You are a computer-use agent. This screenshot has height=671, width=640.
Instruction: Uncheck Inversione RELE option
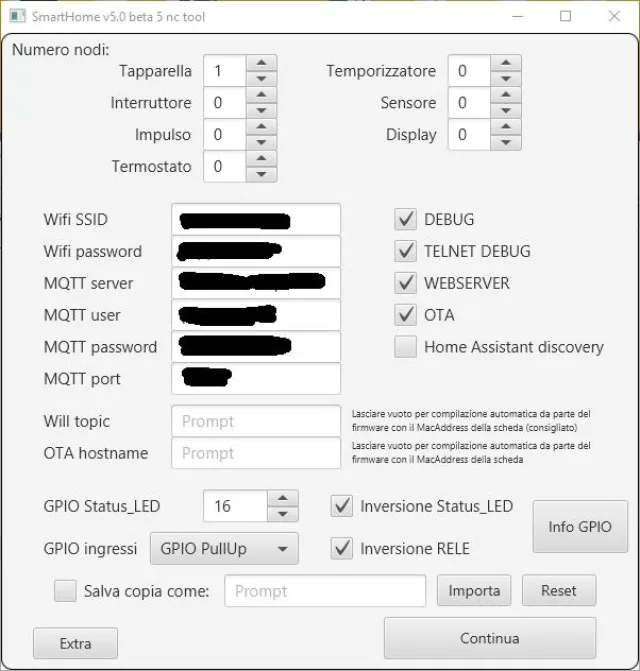(341, 548)
